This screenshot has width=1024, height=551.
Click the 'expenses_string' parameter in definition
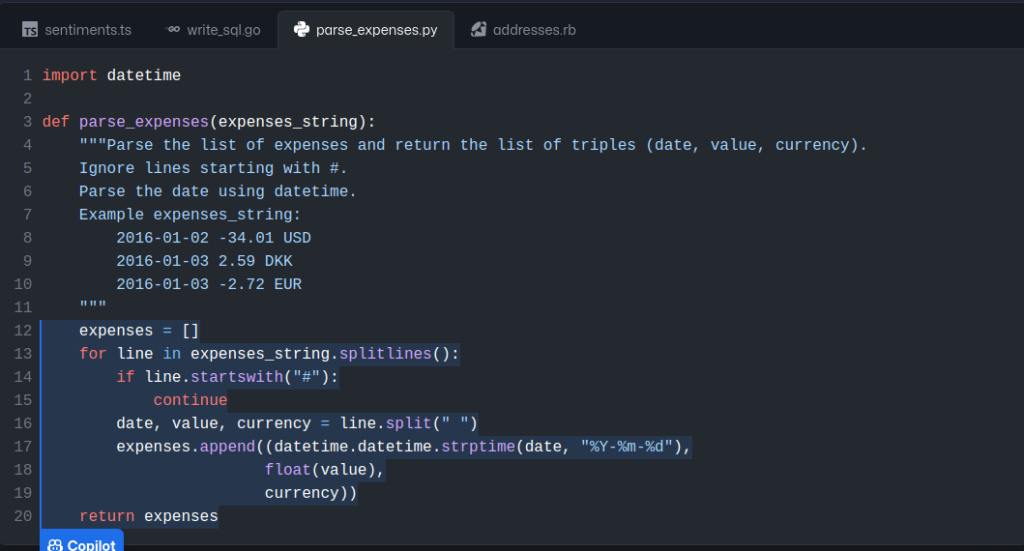pos(288,122)
